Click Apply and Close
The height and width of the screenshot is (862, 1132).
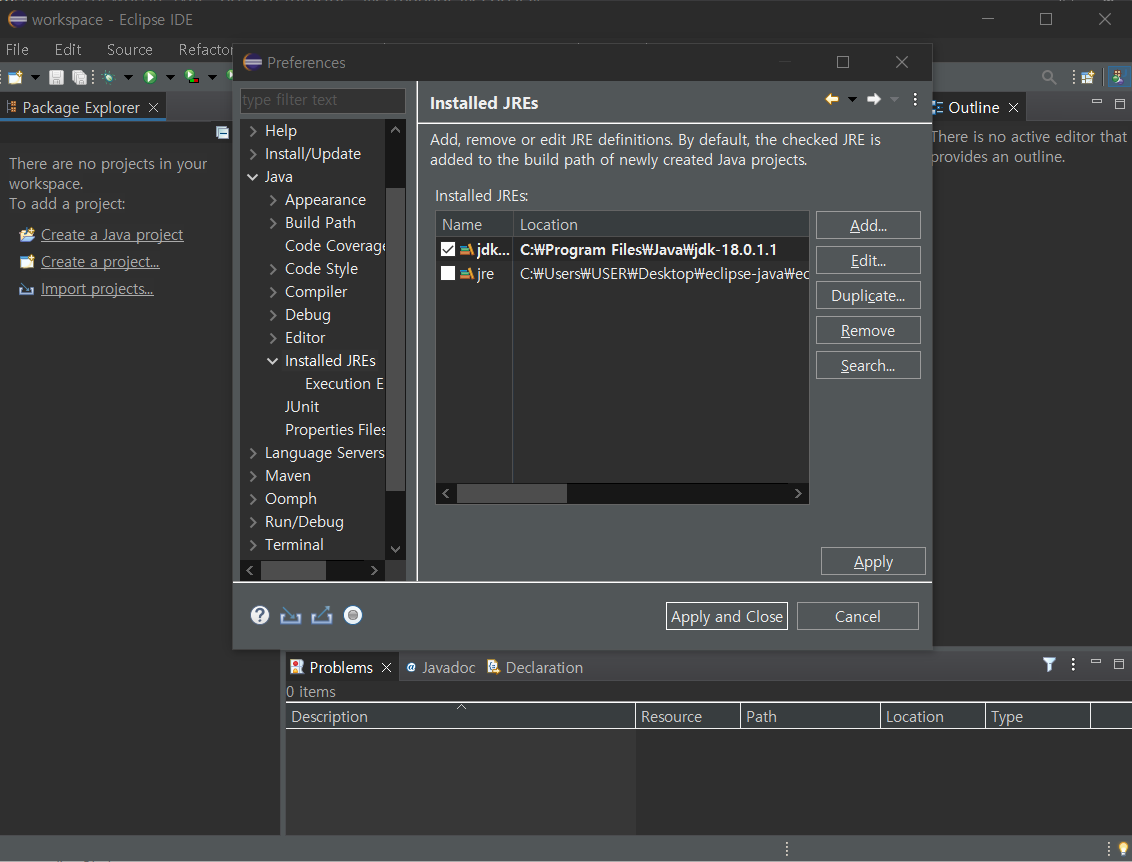point(726,617)
